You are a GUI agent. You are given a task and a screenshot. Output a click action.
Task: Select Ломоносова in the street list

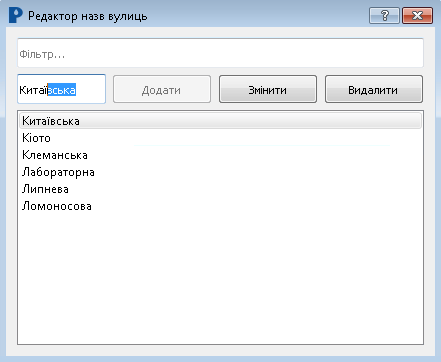tap(220, 206)
